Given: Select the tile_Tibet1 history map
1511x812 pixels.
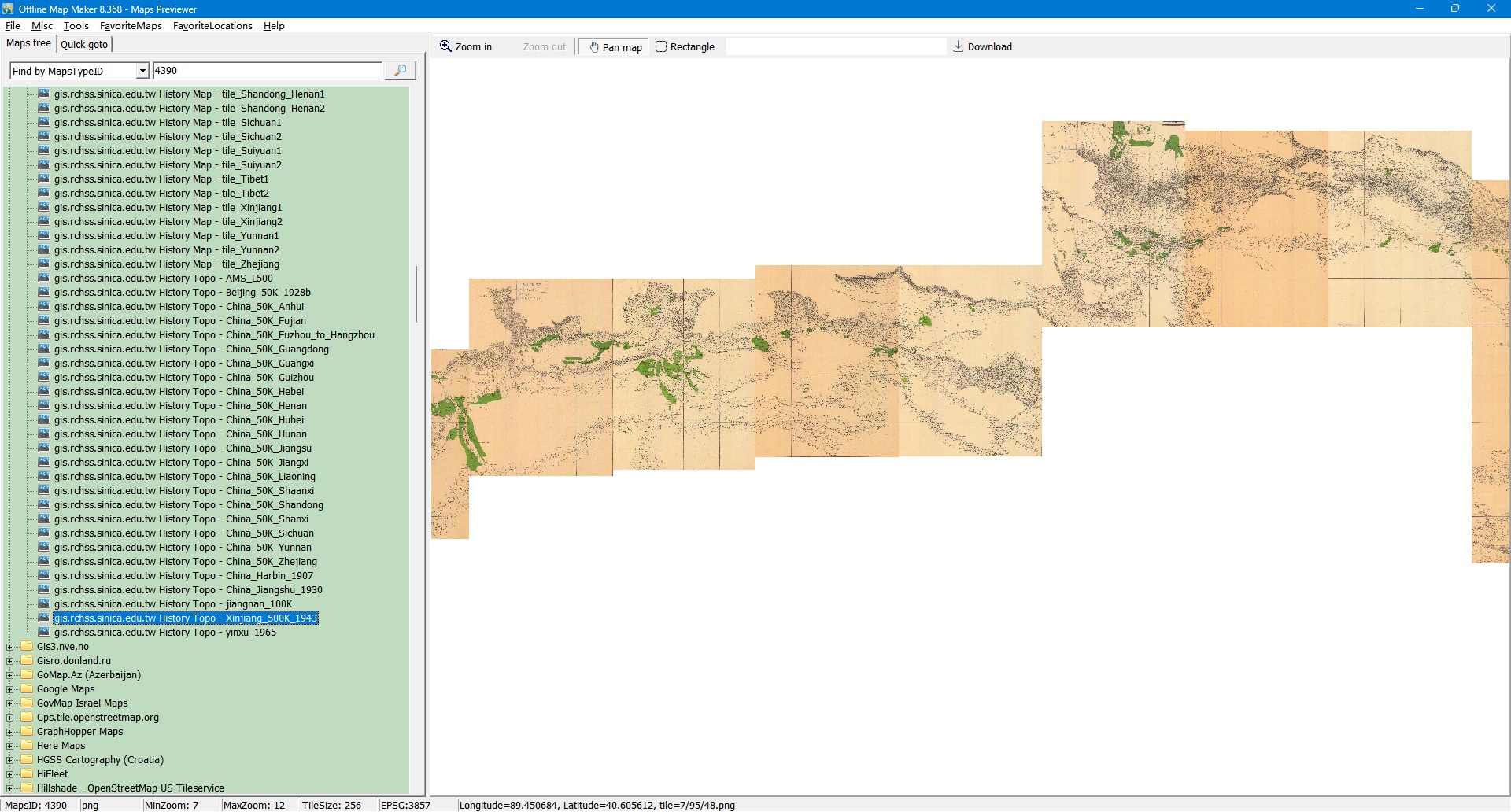Looking at the screenshot, I should click(161, 179).
